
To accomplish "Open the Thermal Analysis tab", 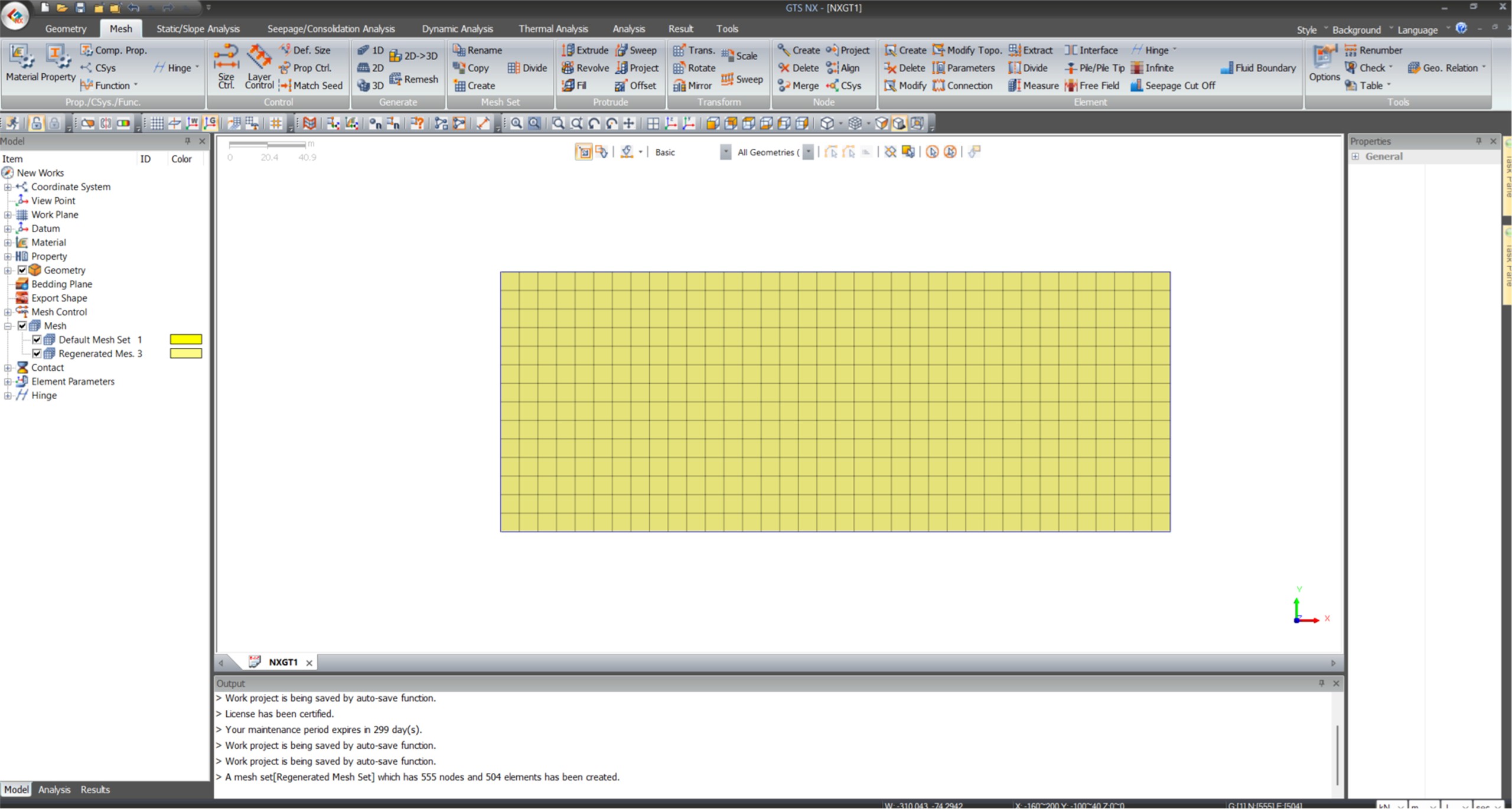I will coord(553,28).
